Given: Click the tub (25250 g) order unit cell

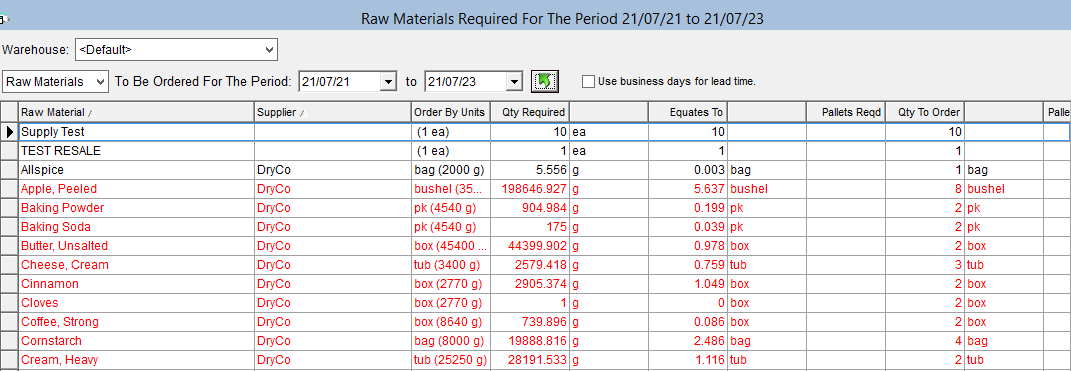Looking at the screenshot, I should [x=451, y=360].
